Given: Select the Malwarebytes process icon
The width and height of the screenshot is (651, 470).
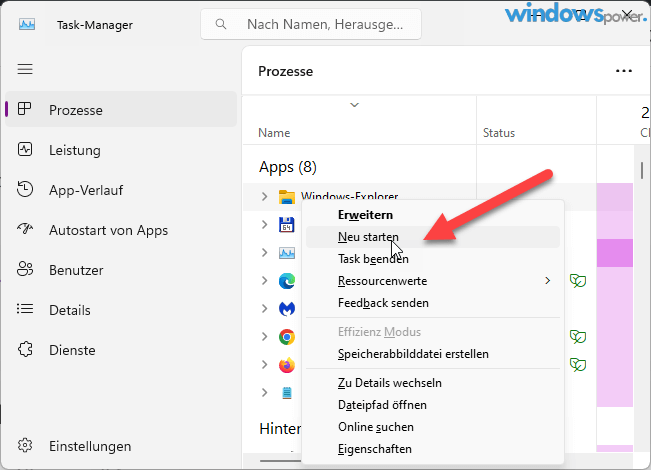Looking at the screenshot, I should pyautogui.click(x=286, y=308).
